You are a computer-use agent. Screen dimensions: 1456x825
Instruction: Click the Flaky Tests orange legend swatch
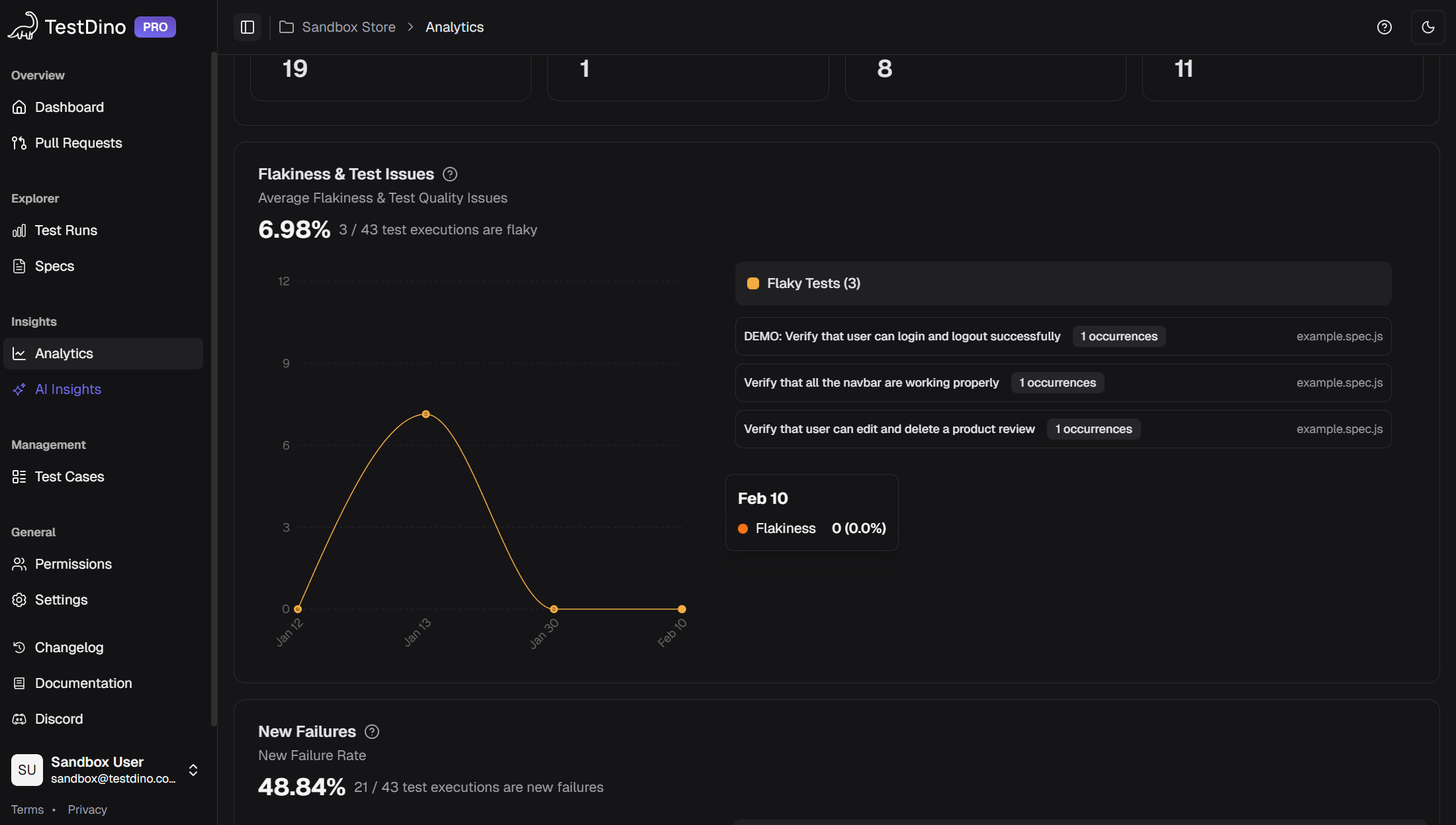tap(752, 283)
